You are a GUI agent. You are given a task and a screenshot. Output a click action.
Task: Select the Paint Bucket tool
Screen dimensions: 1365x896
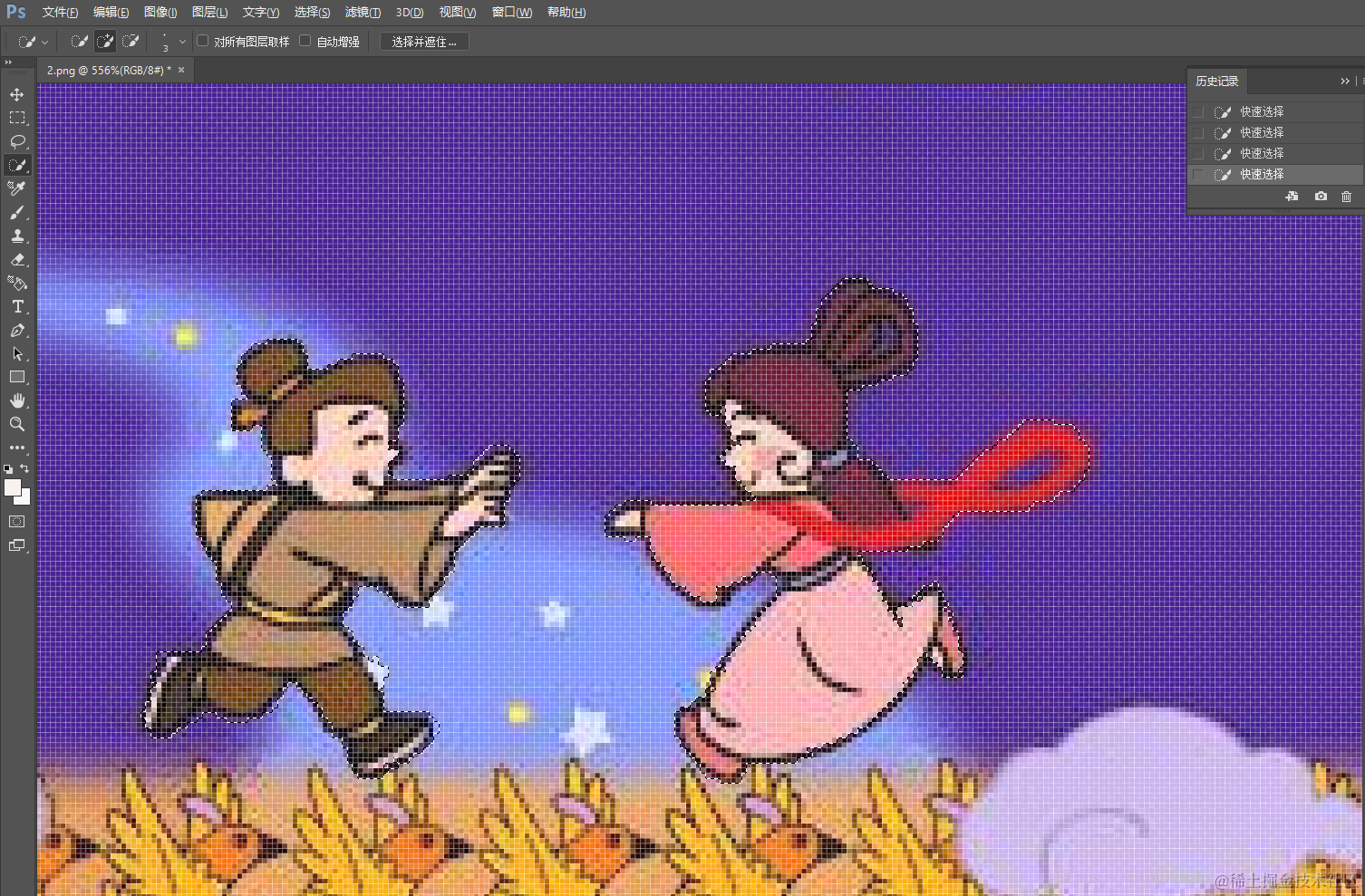[17, 283]
